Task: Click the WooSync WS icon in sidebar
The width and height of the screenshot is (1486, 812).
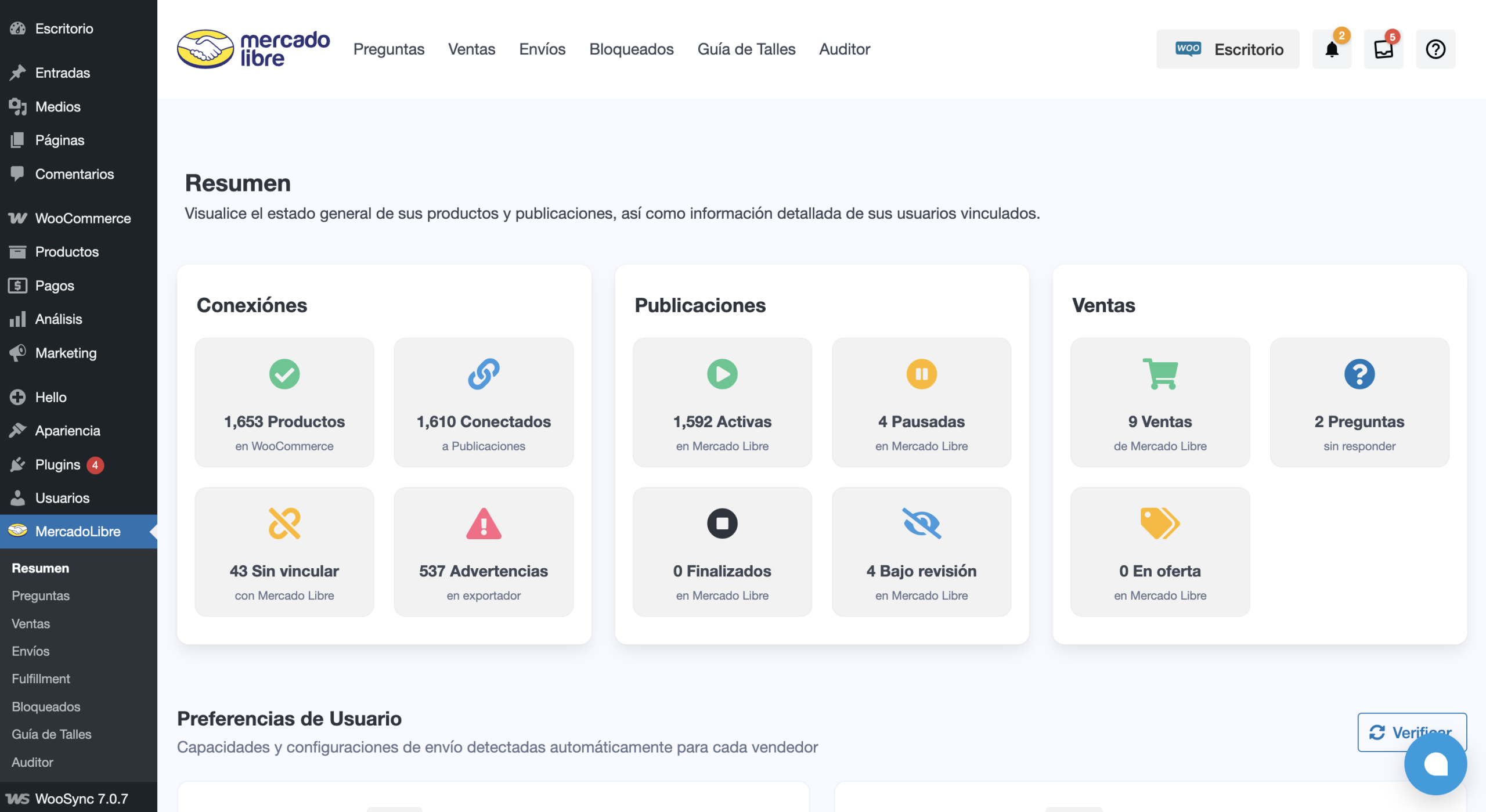Action: coord(17,799)
